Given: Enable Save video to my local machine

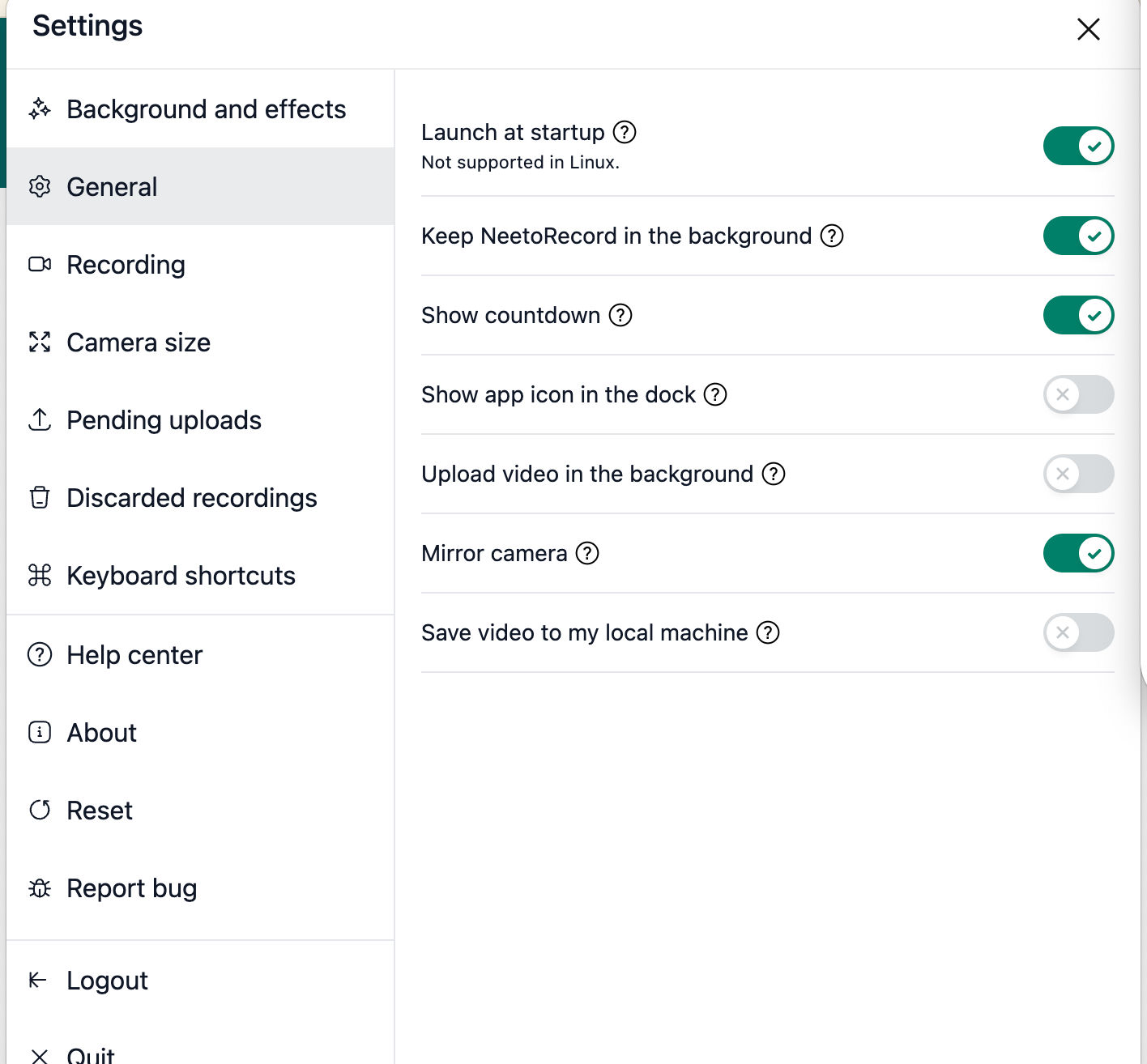Looking at the screenshot, I should point(1078,632).
